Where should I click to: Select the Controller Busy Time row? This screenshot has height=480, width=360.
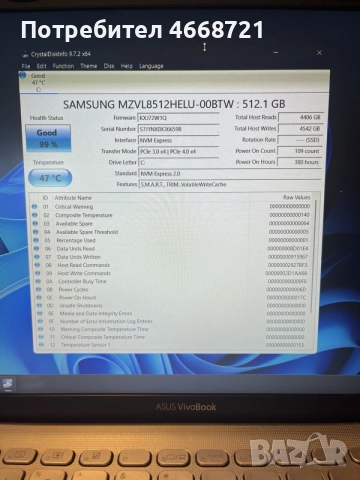173,281
